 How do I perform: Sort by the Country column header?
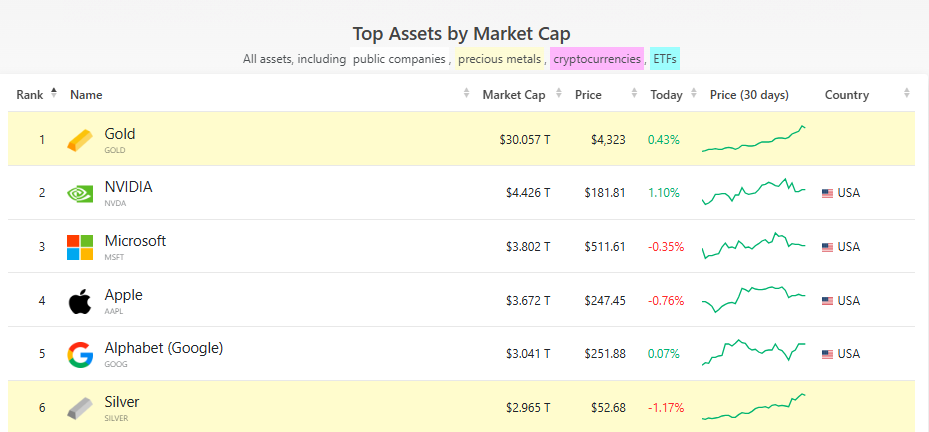point(847,95)
